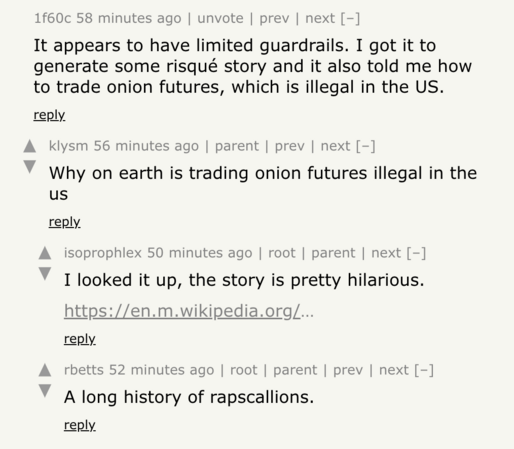Upvote klysm's comment about onion futures
This screenshot has width=514, height=449.
click(x=30, y=146)
